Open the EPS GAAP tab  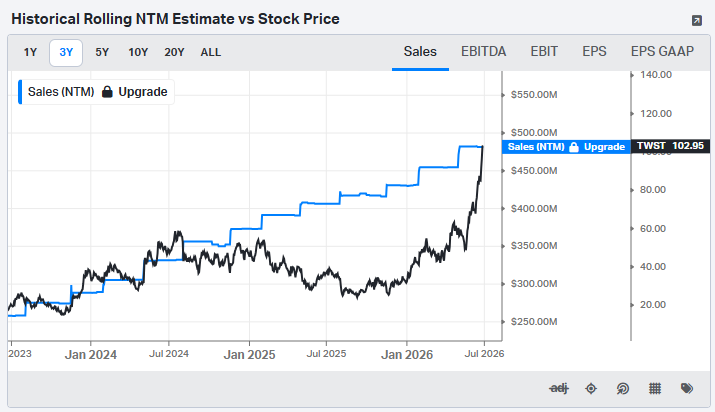click(662, 52)
